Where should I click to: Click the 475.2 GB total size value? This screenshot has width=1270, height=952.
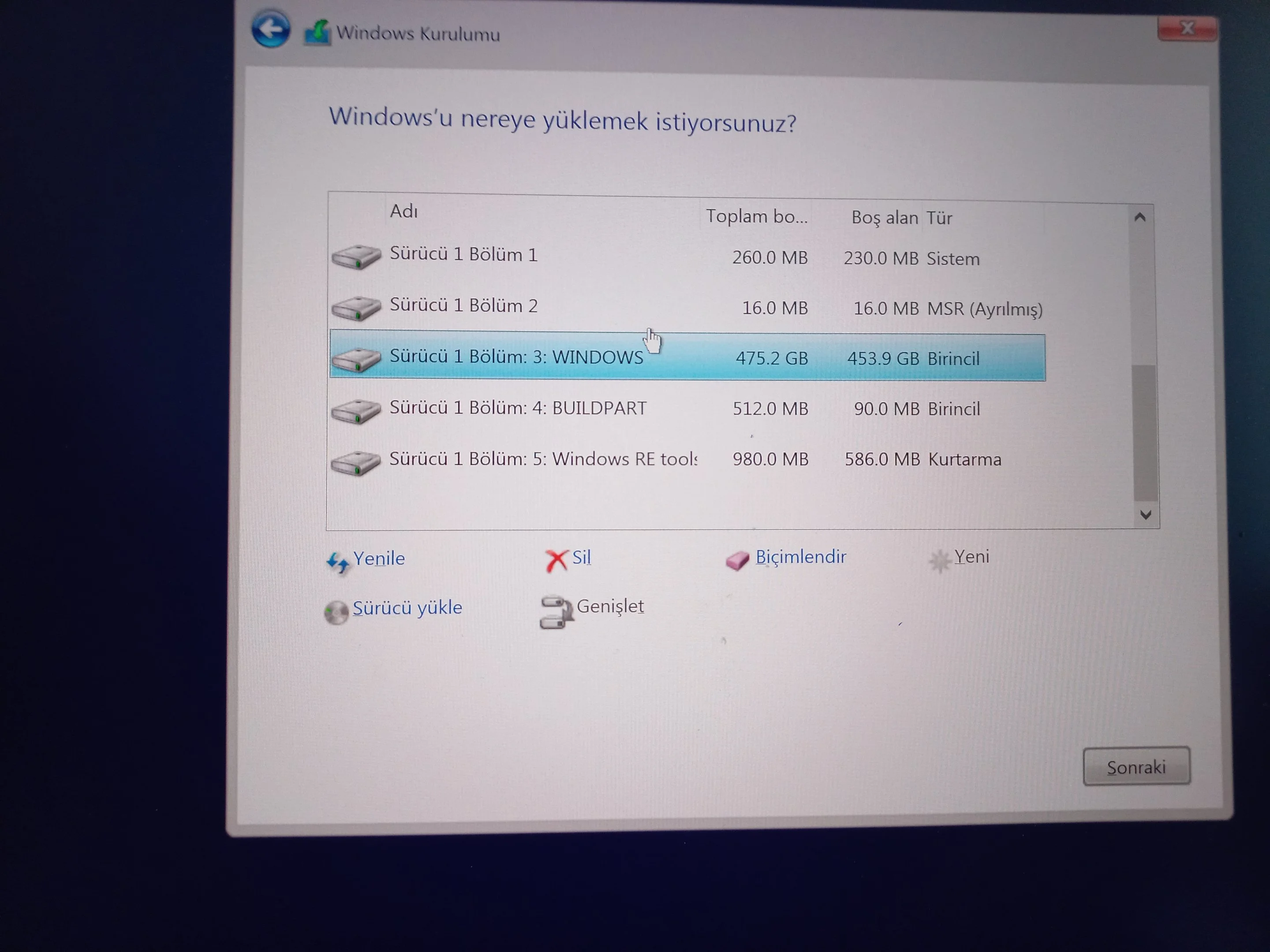[772, 359]
